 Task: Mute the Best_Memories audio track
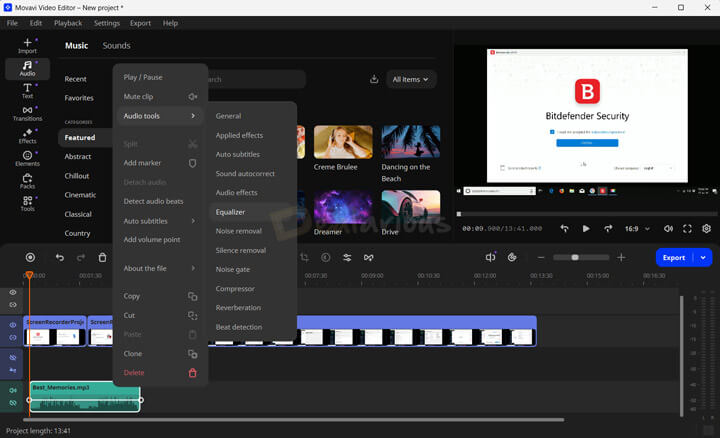tap(13, 390)
